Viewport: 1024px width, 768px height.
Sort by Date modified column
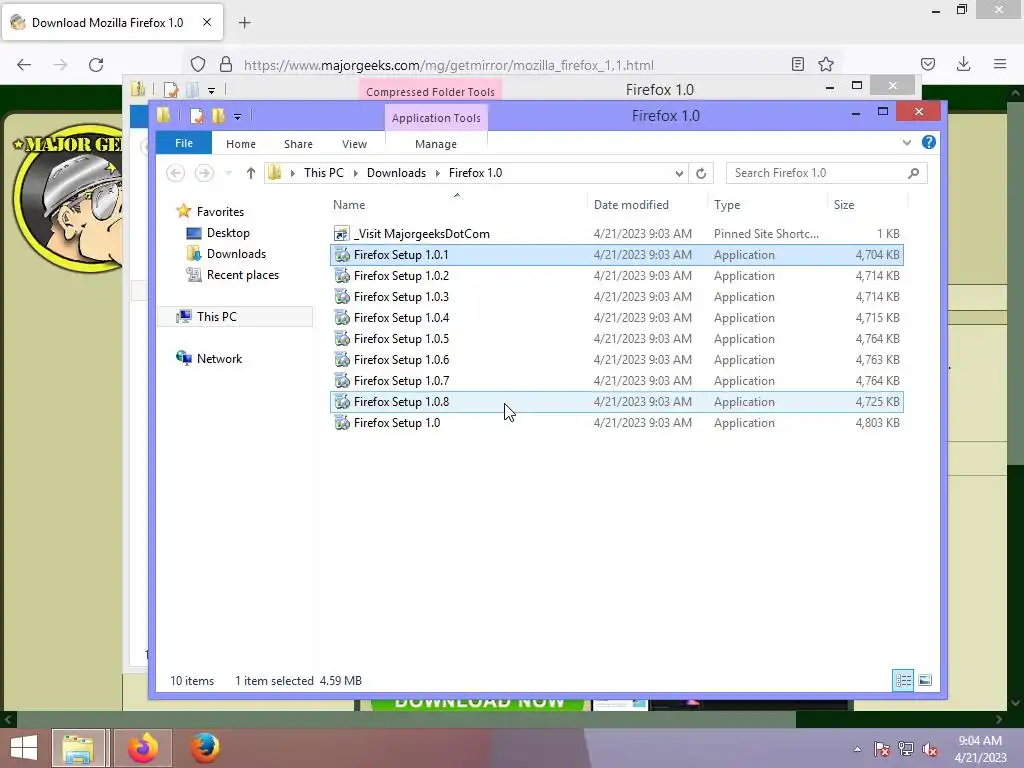click(x=631, y=204)
